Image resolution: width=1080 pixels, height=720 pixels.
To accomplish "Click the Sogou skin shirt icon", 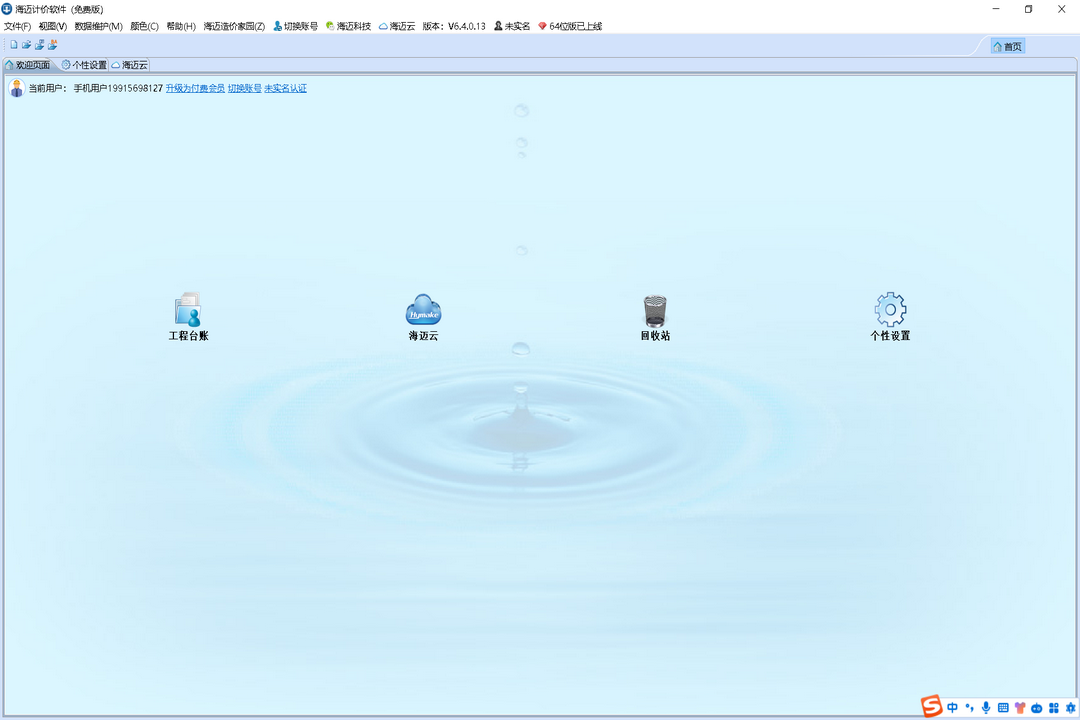I will click(x=1020, y=708).
